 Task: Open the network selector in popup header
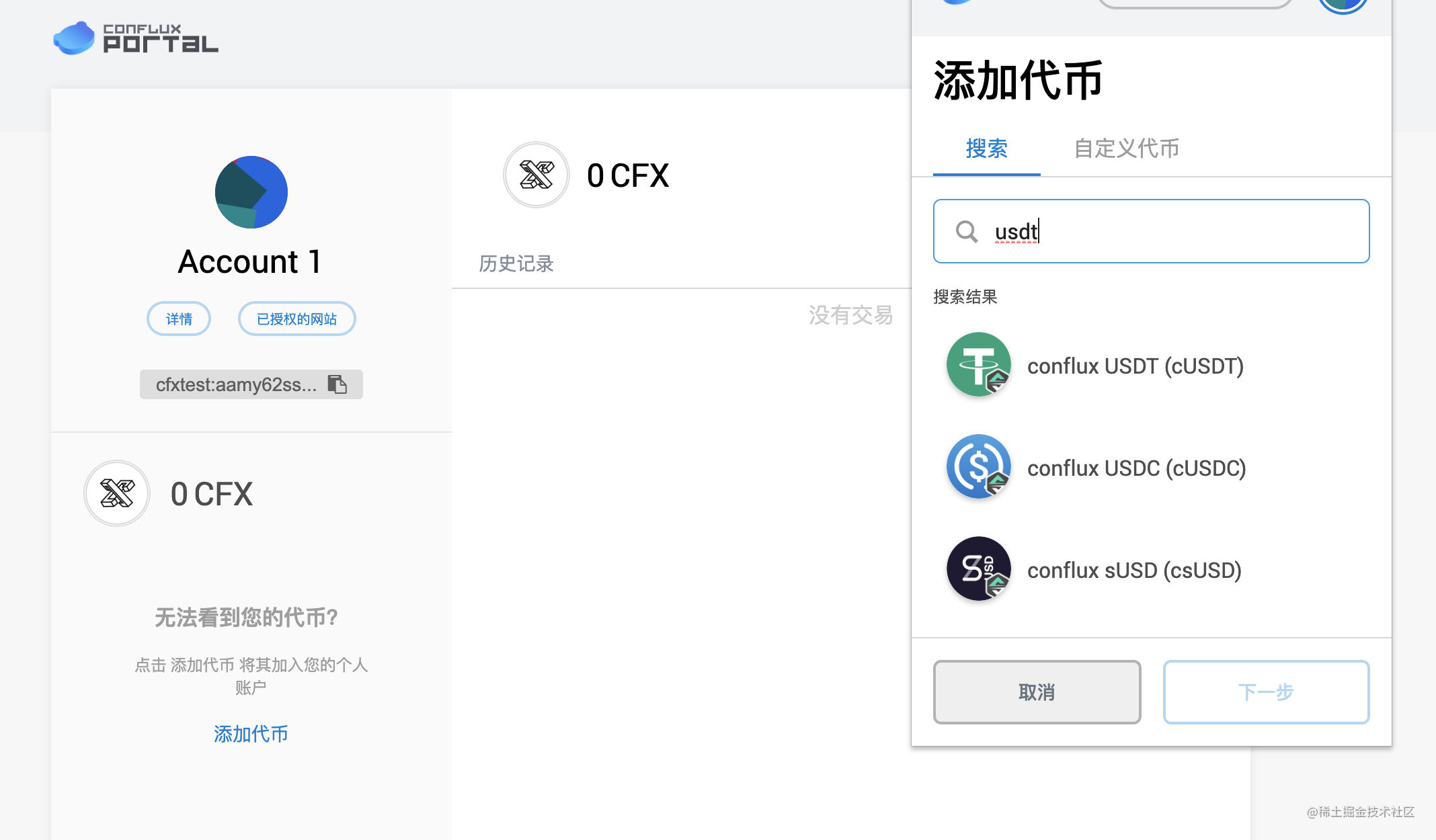pyautogui.click(x=1195, y=3)
